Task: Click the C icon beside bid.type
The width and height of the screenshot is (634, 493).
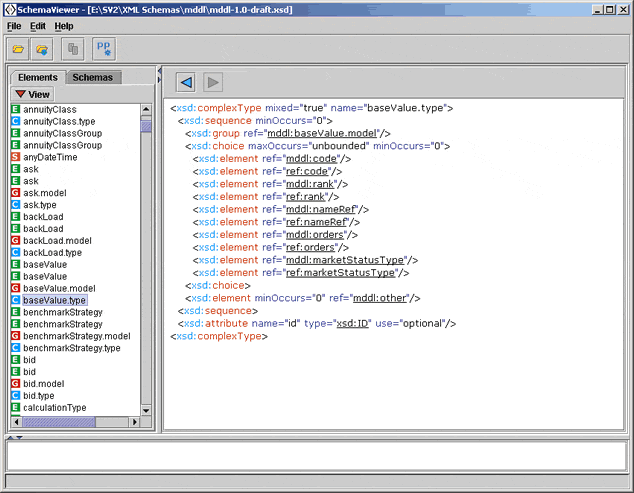Action: click(16, 396)
